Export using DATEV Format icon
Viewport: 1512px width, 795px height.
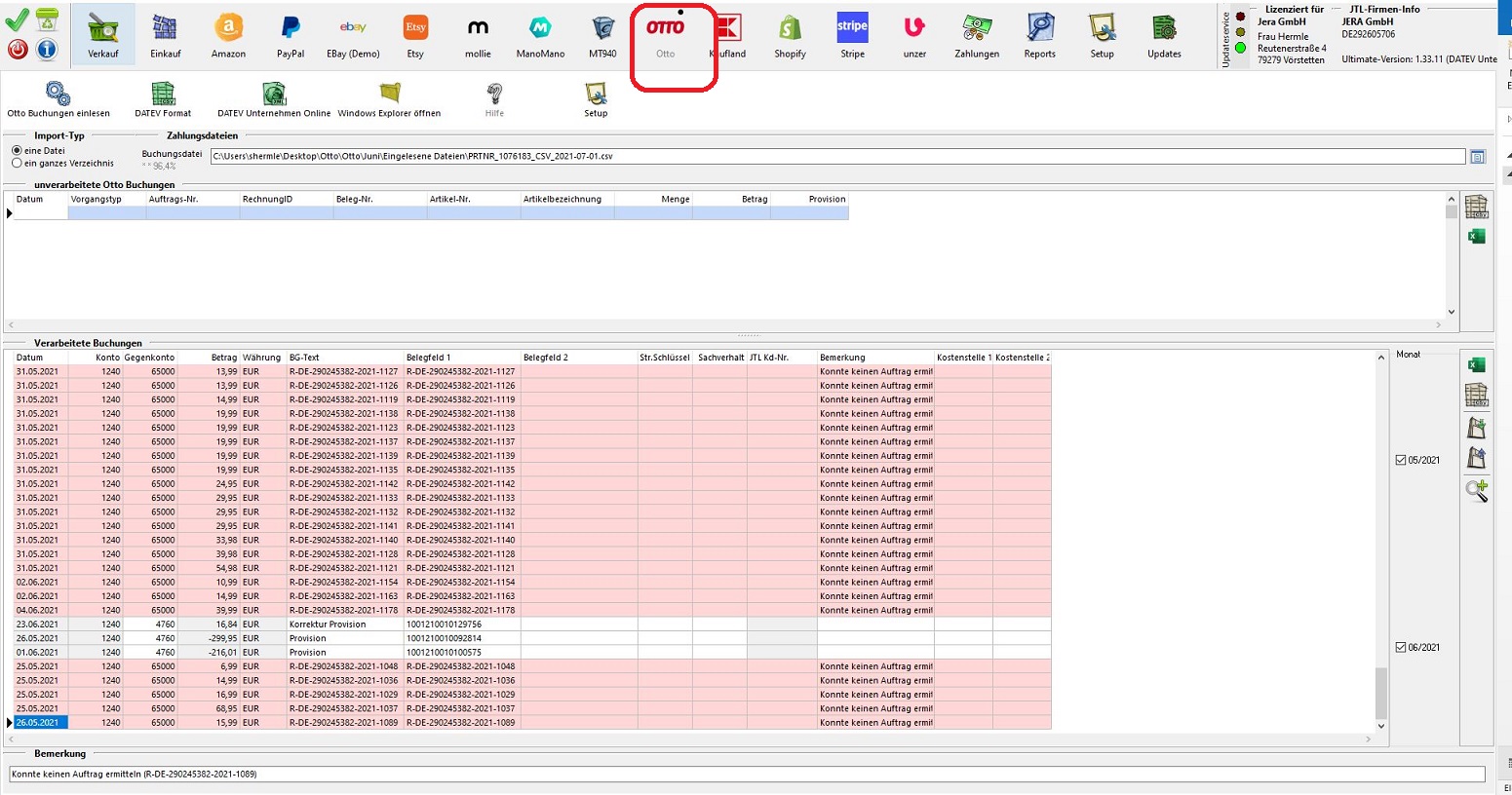[163, 98]
